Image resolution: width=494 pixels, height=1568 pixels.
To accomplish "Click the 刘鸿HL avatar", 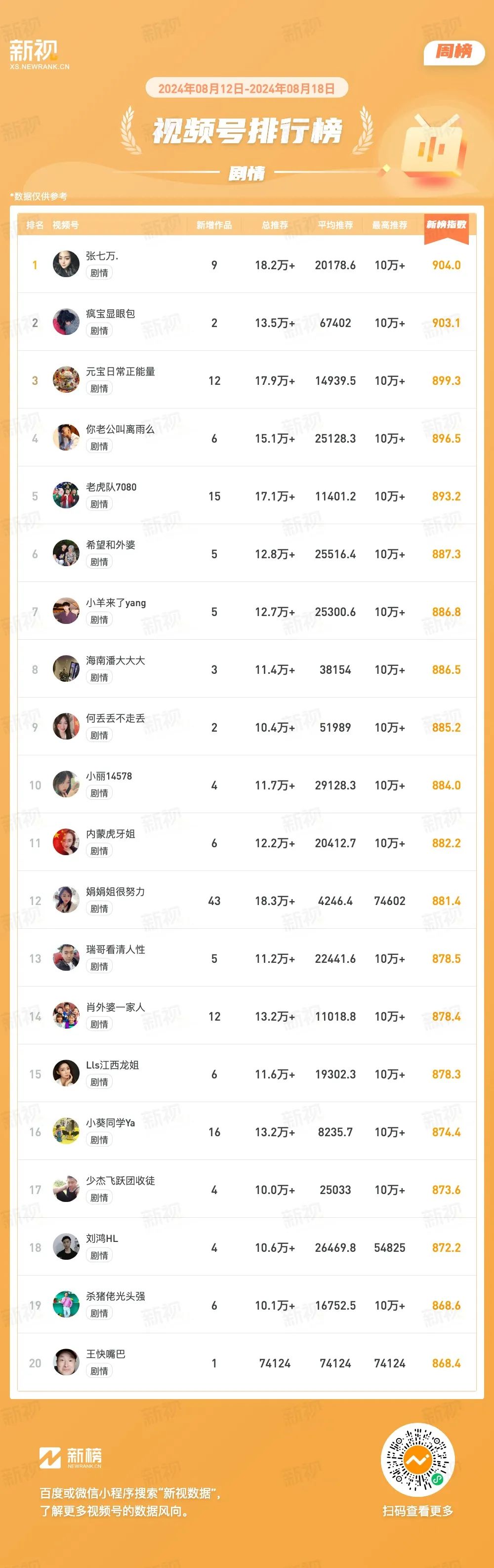I will [66, 1247].
